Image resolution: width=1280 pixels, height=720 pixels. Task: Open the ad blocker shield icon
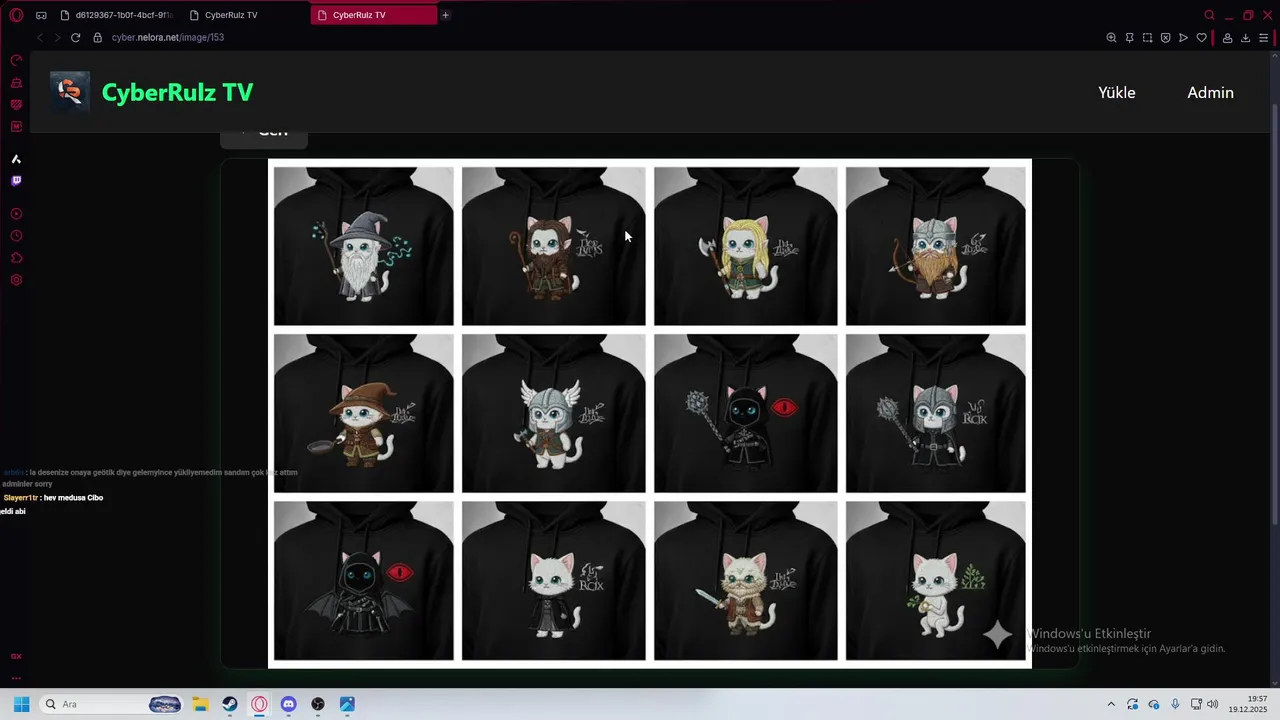[x=1165, y=37]
